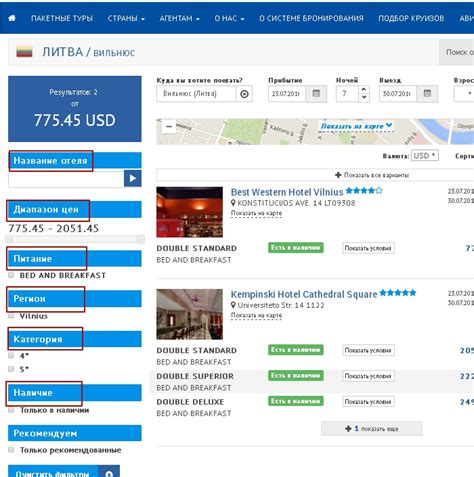
Task: Open the АГЕНТАМ dropdown menu
Action: pos(179,18)
